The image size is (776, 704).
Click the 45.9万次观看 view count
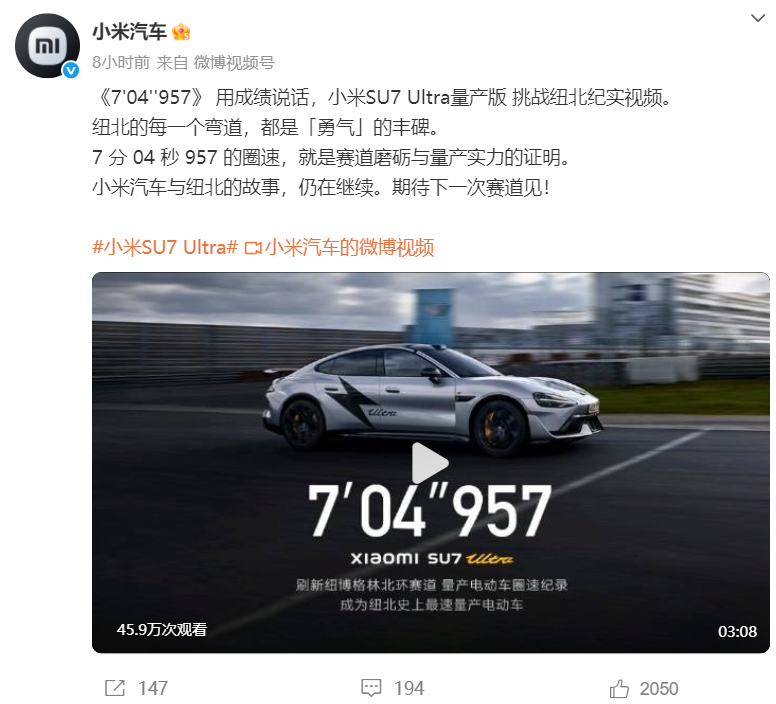click(162, 629)
